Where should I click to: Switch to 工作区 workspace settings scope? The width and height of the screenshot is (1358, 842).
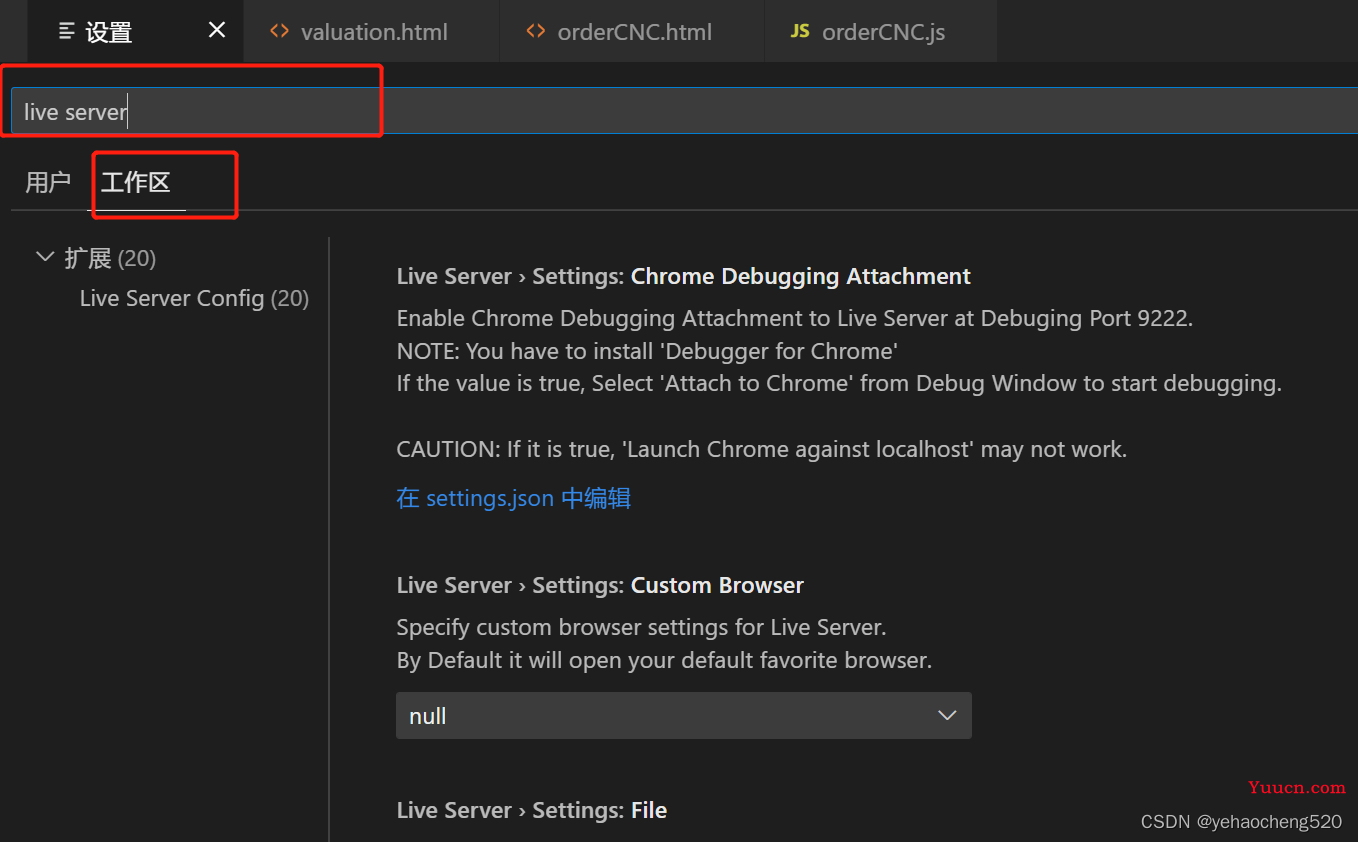[136, 183]
